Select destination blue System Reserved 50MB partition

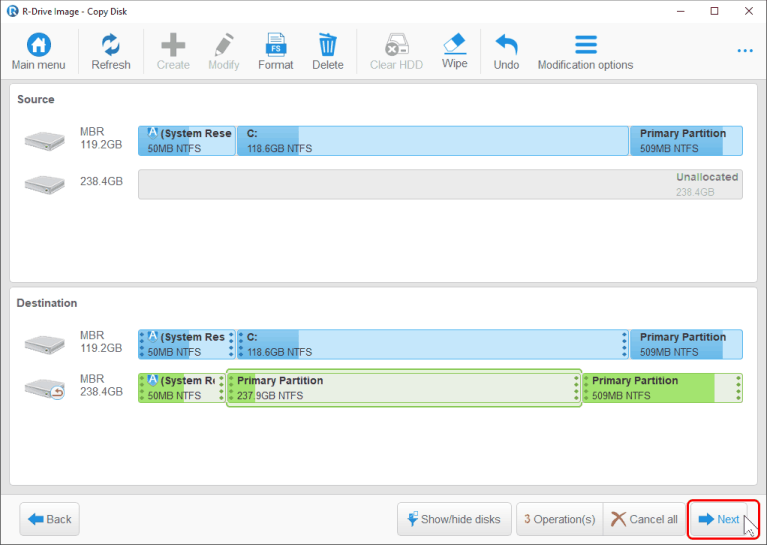pyautogui.click(x=187, y=344)
